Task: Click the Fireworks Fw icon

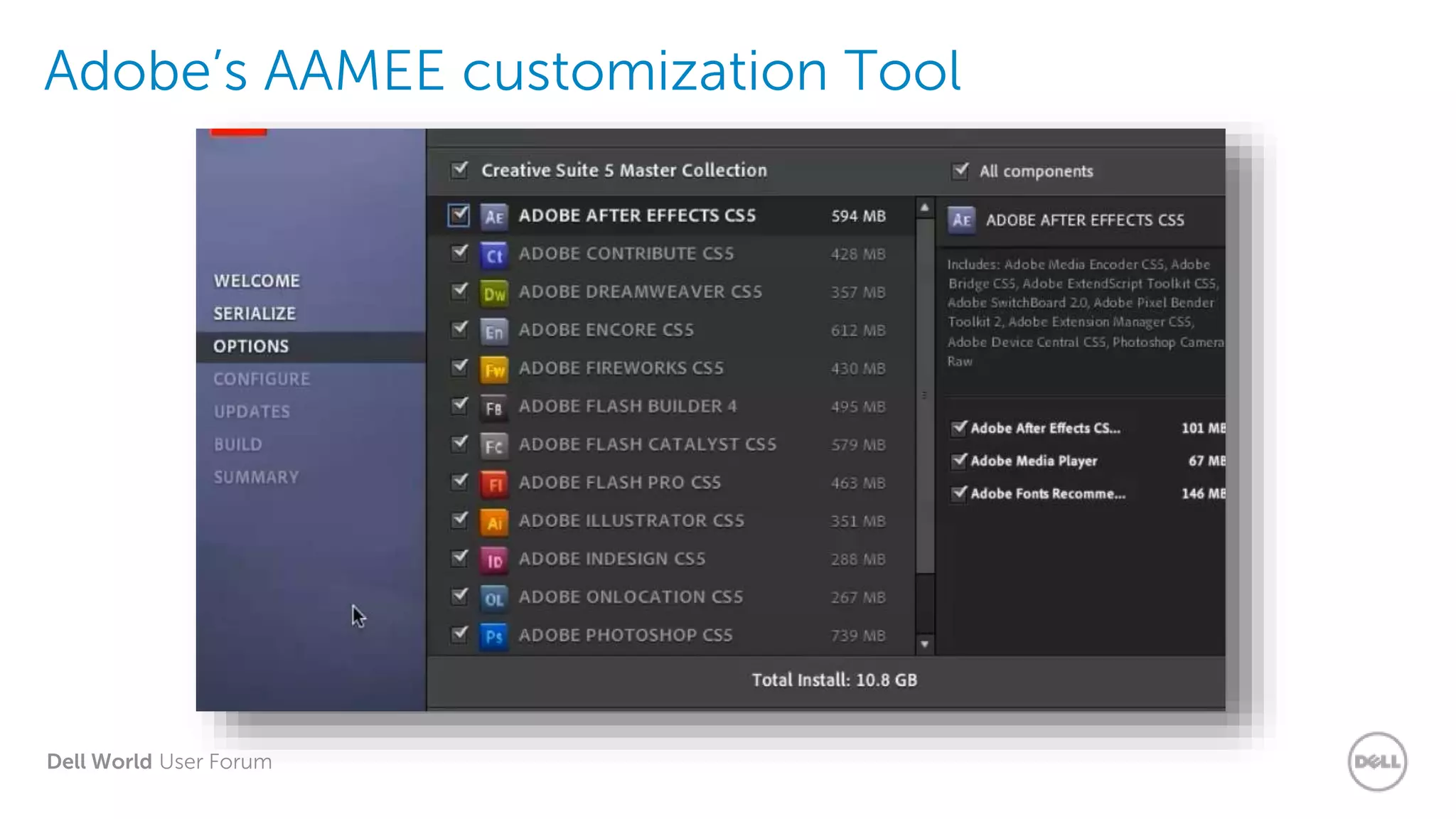Action: (x=494, y=370)
